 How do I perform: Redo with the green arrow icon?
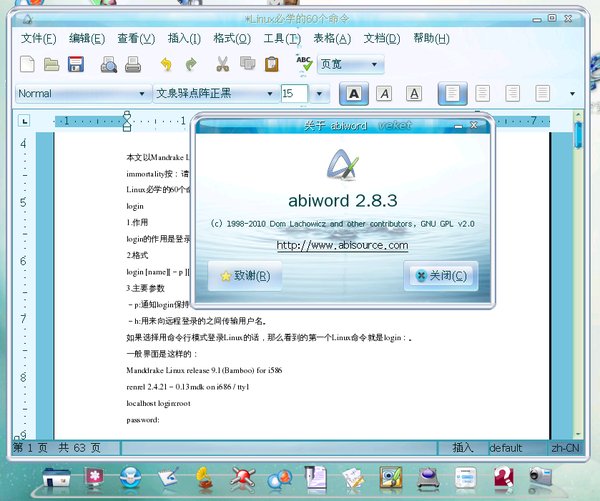click(191, 64)
